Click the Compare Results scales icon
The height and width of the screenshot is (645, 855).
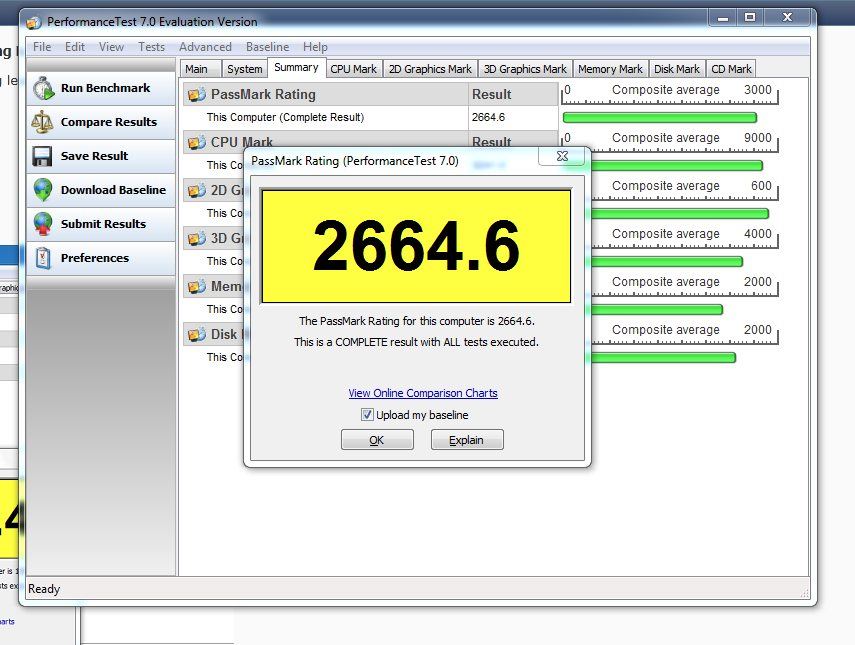click(x=43, y=122)
